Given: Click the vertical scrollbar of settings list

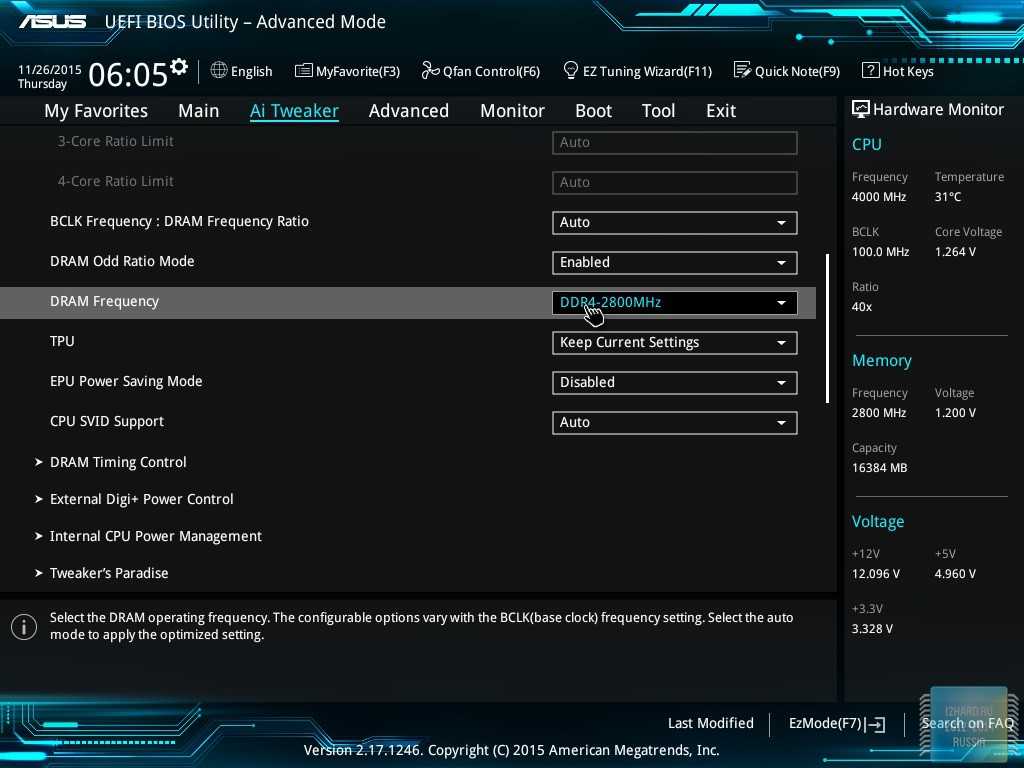Looking at the screenshot, I should (x=827, y=328).
